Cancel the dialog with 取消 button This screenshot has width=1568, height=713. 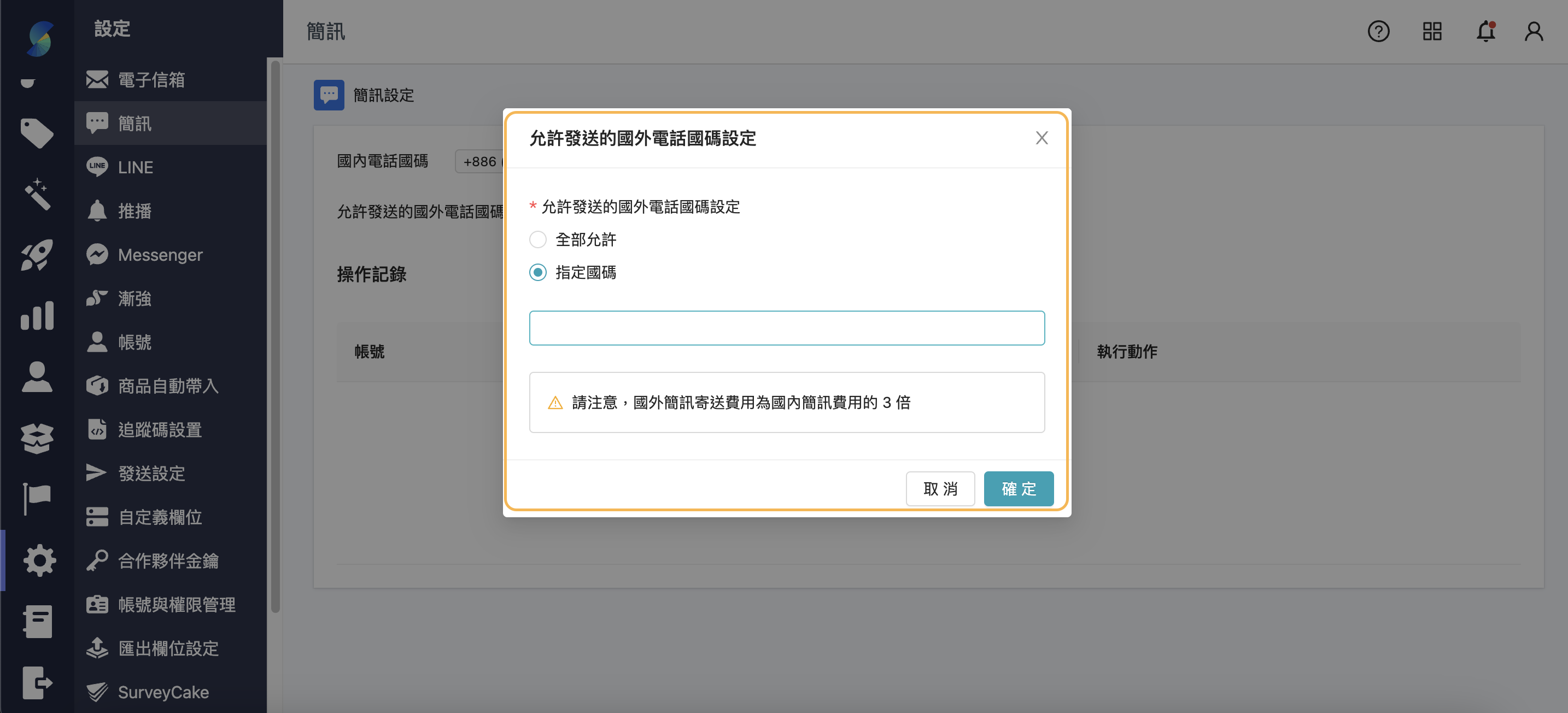coord(940,488)
